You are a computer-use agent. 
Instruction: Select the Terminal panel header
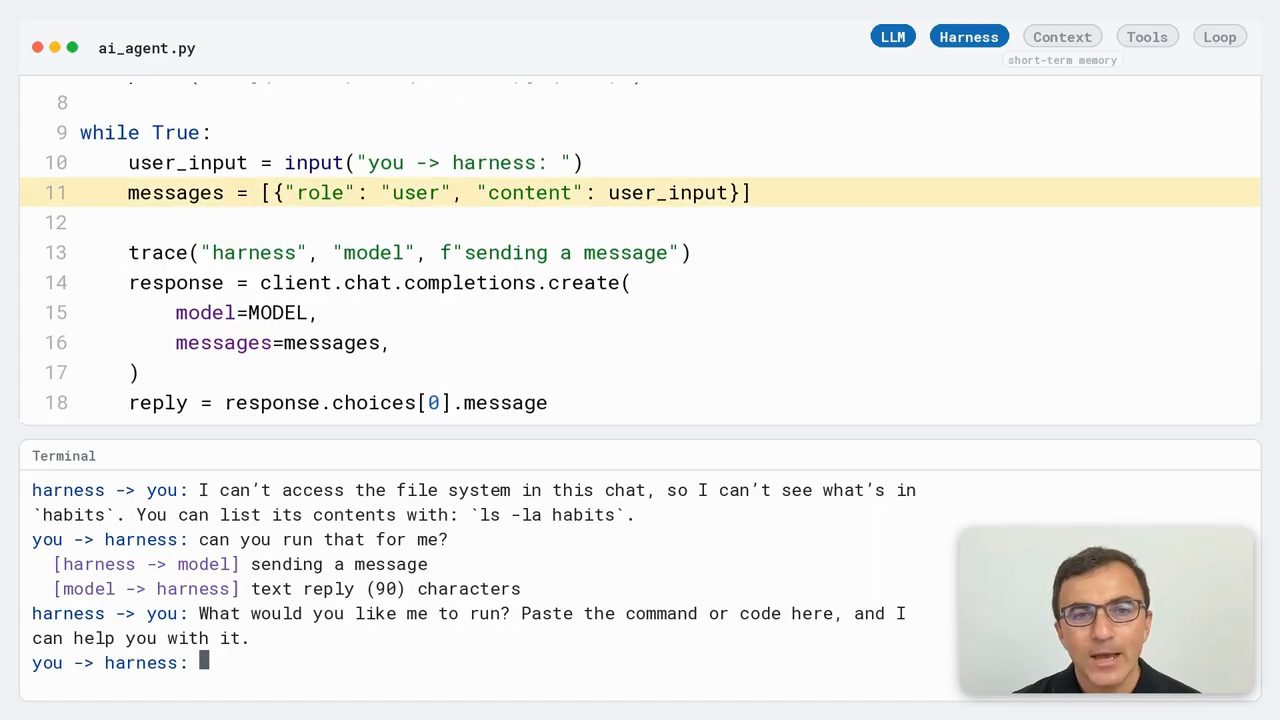click(x=64, y=456)
